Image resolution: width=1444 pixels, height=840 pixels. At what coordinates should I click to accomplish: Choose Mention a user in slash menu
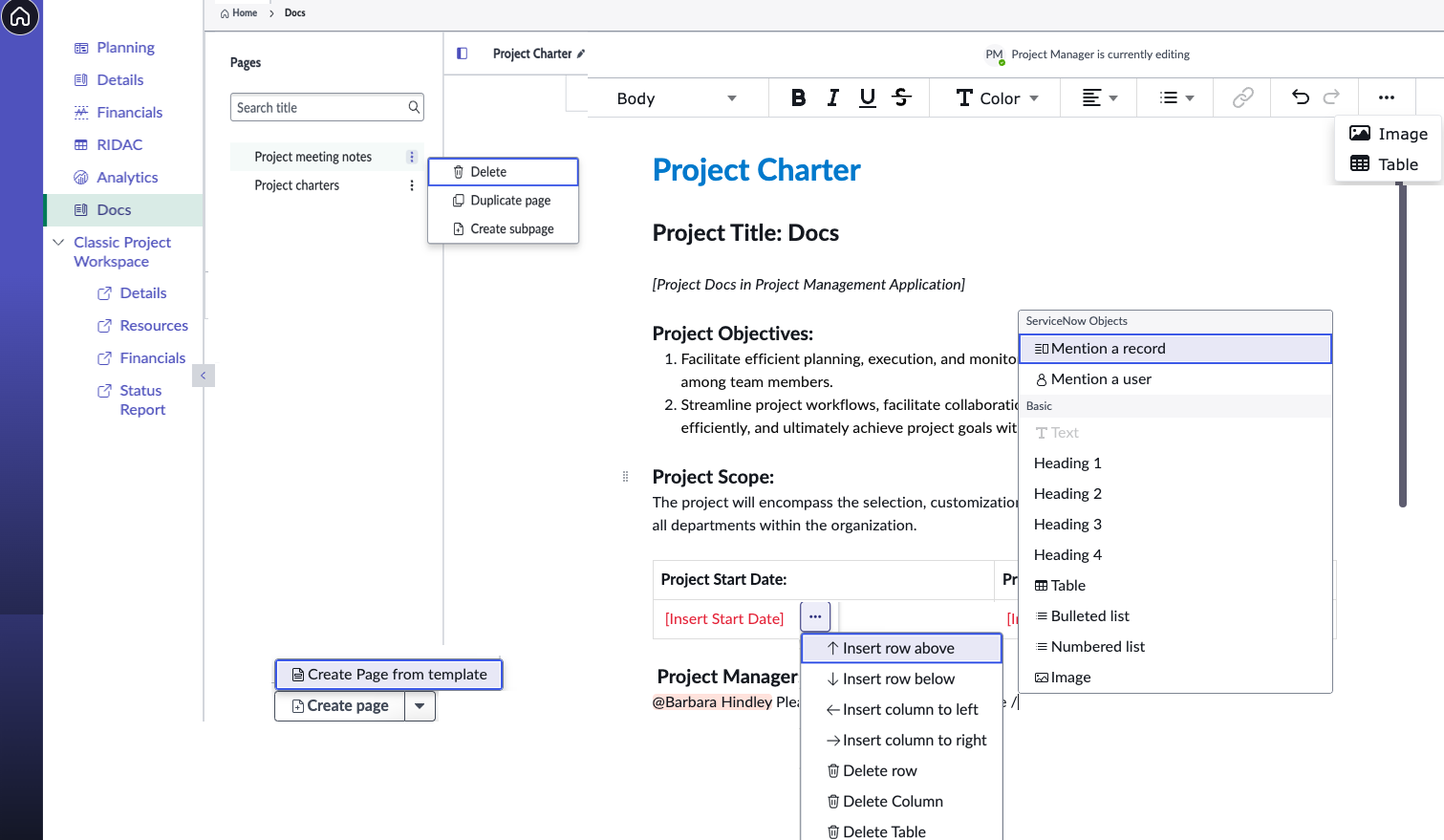tap(1175, 379)
